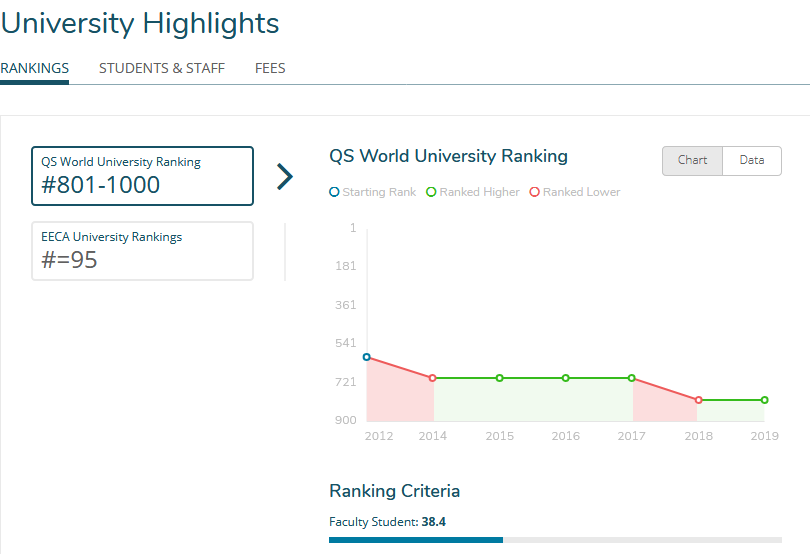This screenshot has height=554, width=810.
Task: Click the 2017 green data point
Action: [x=632, y=378]
